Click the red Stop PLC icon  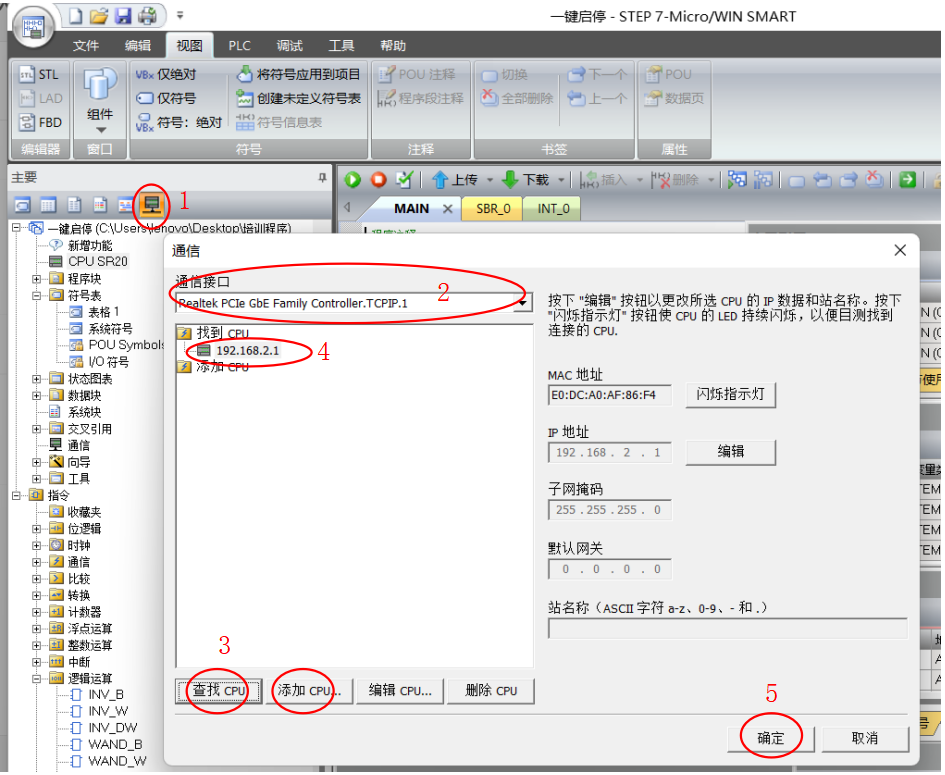[x=378, y=180]
